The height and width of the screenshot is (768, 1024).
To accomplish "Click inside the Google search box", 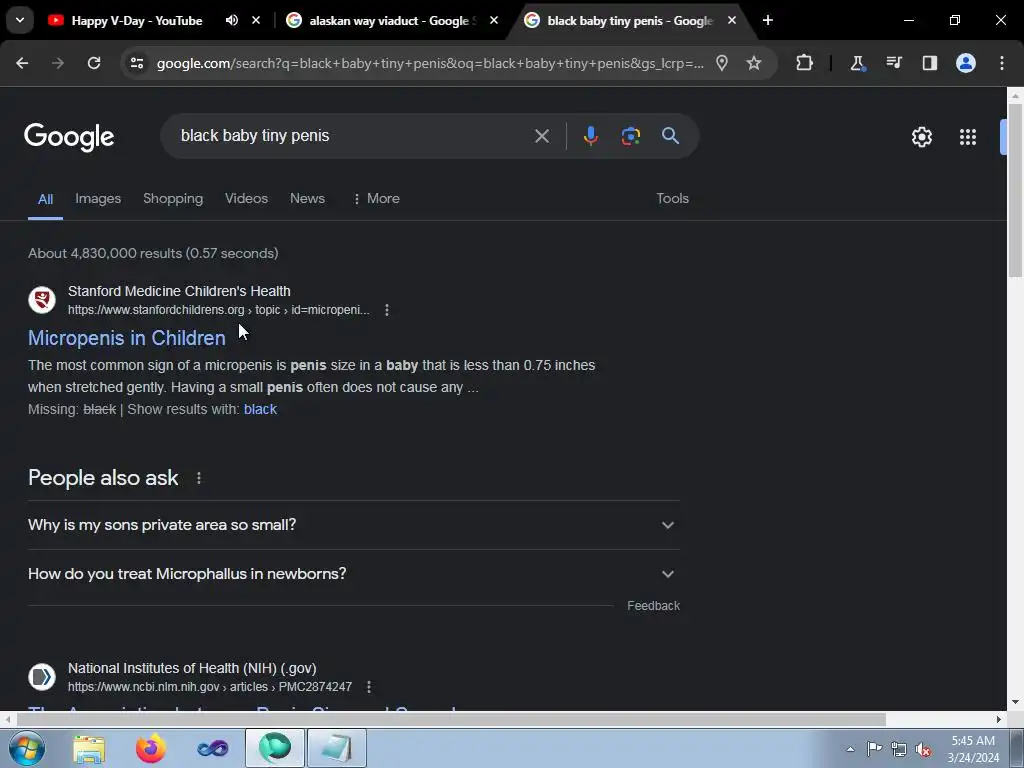I will click(353, 136).
